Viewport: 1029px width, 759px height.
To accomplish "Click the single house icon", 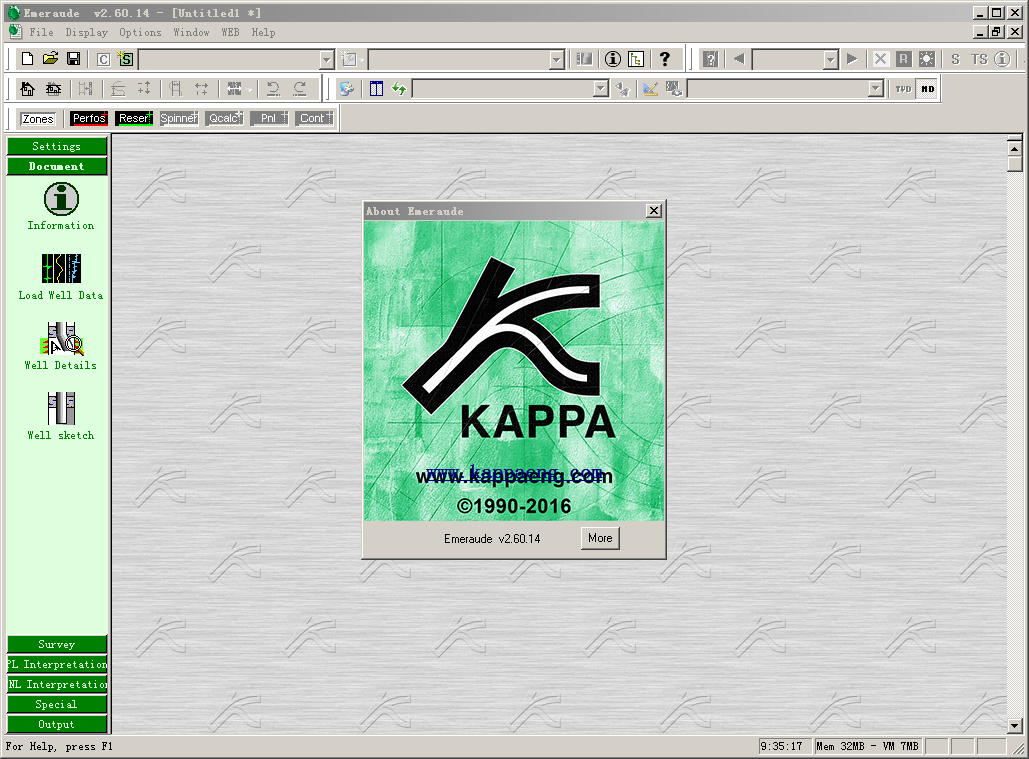I will [28, 89].
